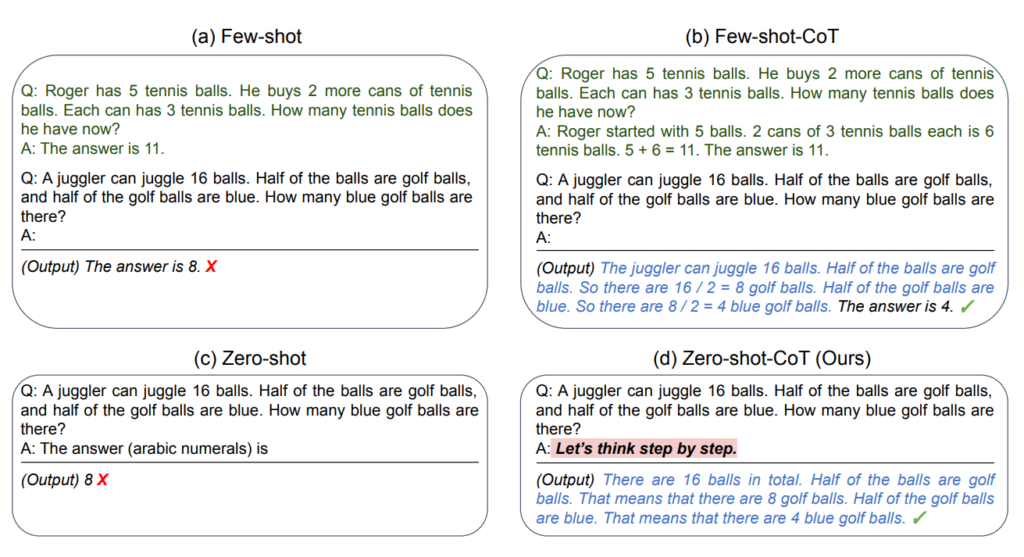Click the red X in Few-shot output
Screen dimensions: 1024x557
(x=210, y=266)
